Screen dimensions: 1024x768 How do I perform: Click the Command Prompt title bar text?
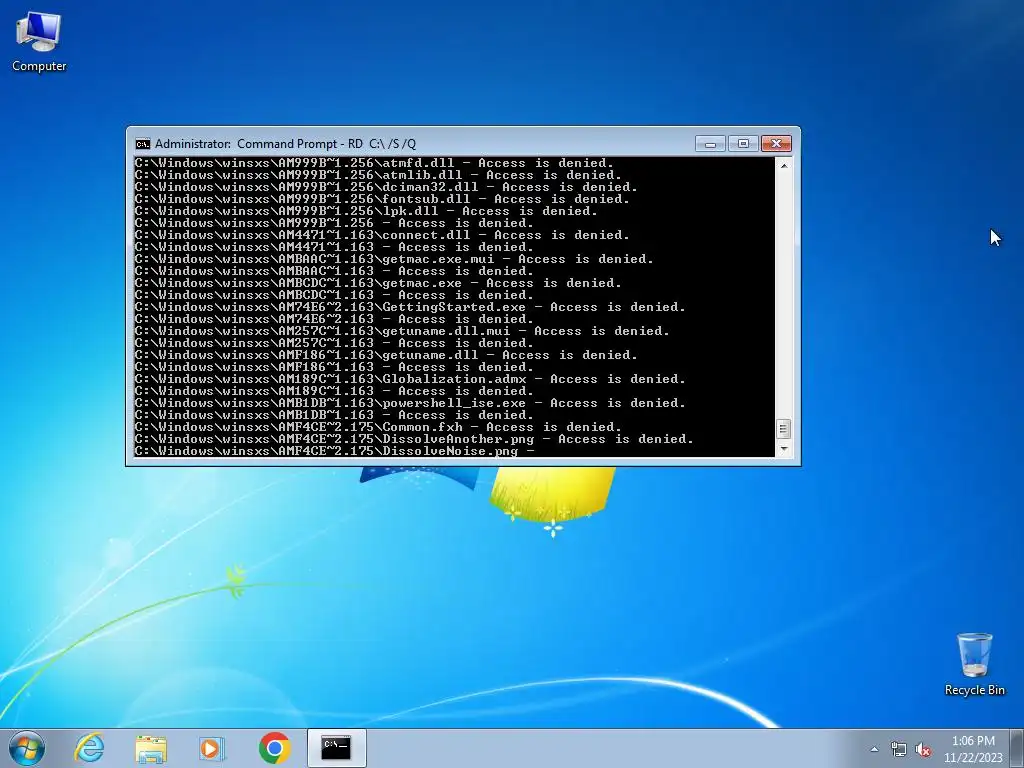coord(285,144)
